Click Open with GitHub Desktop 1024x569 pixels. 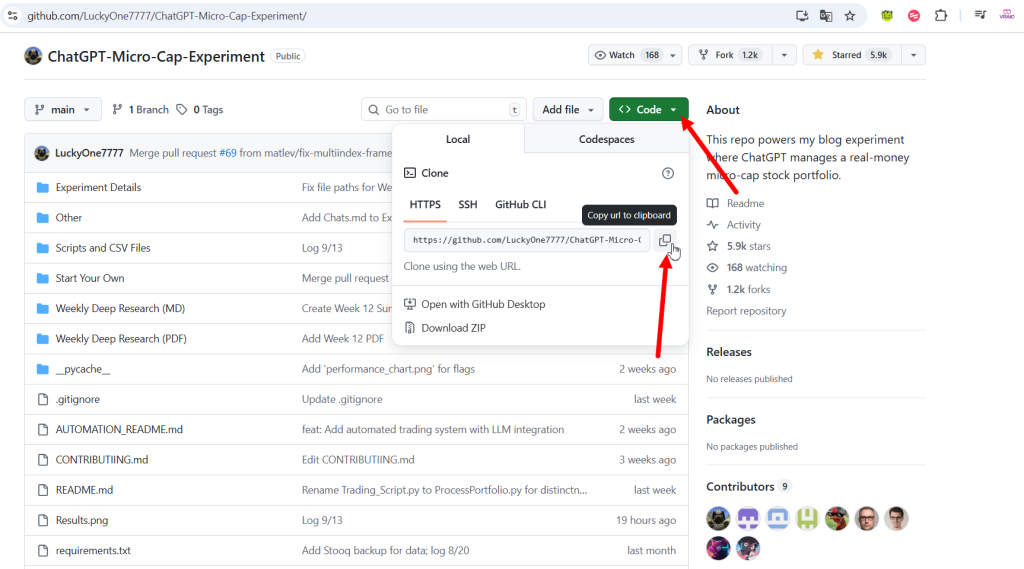pos(483,304)
